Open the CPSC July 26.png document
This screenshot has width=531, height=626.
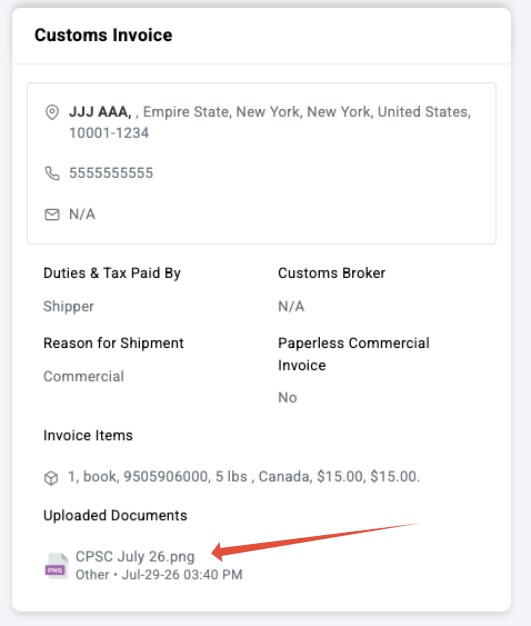click(x=135, y=557)
